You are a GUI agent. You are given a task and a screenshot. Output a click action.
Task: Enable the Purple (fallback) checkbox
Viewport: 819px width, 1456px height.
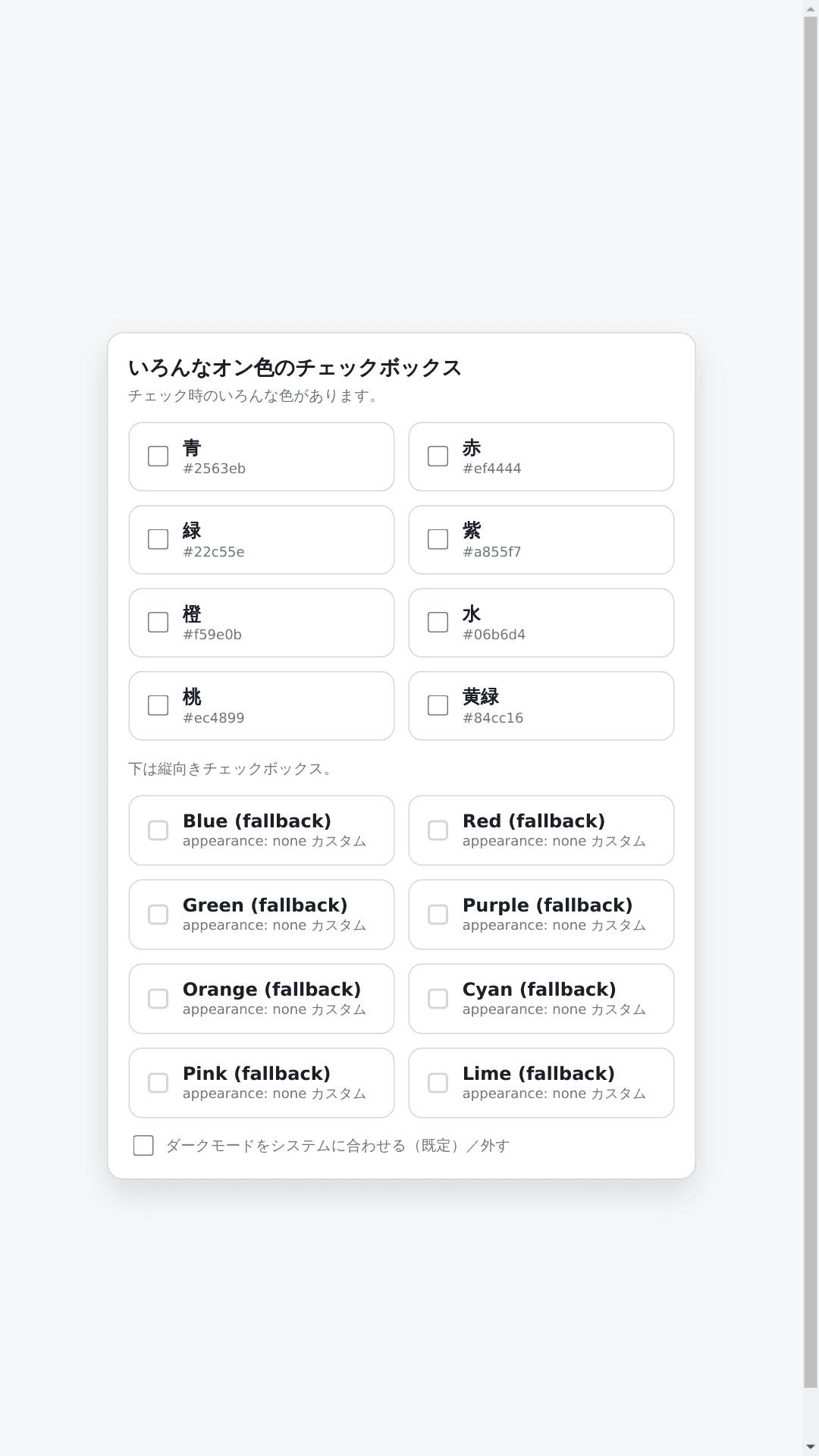coord(438,915)
